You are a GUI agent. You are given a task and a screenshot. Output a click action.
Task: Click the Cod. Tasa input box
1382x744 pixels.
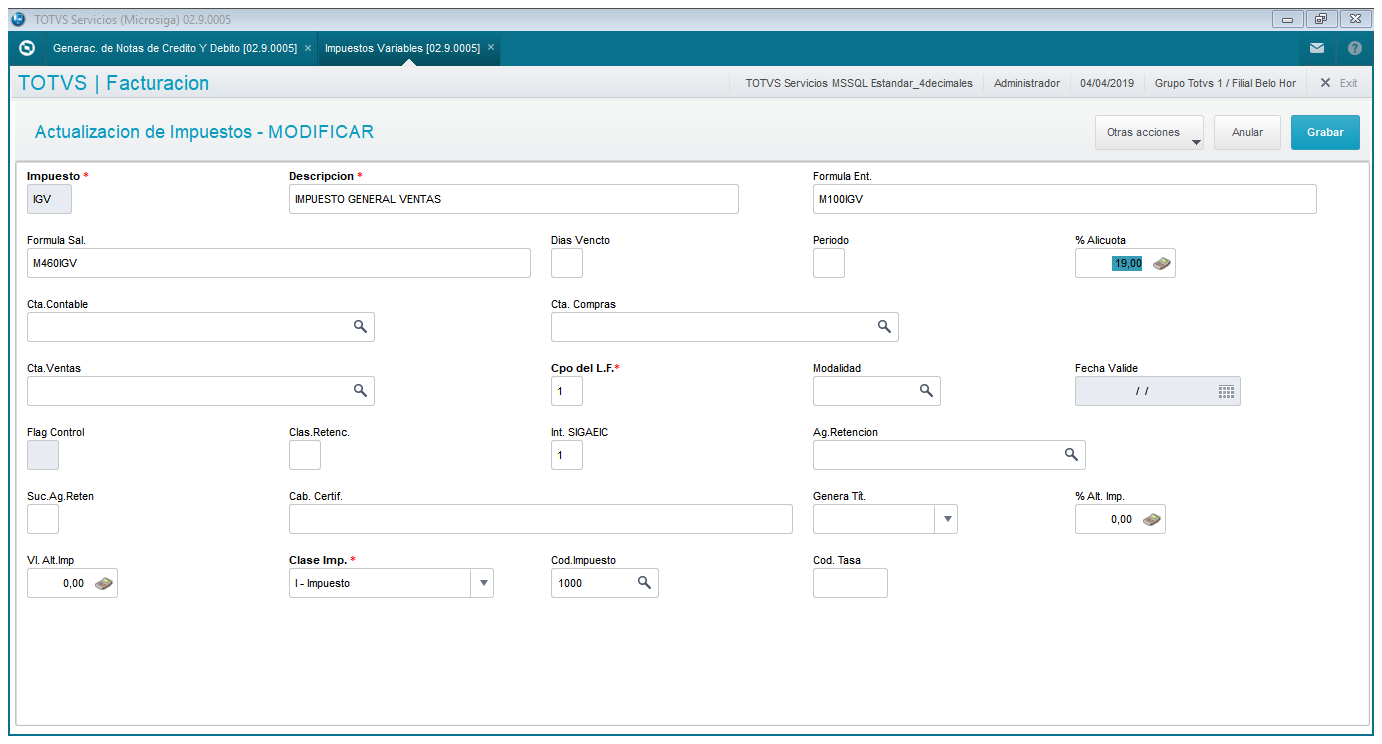[x=850, y=583]
